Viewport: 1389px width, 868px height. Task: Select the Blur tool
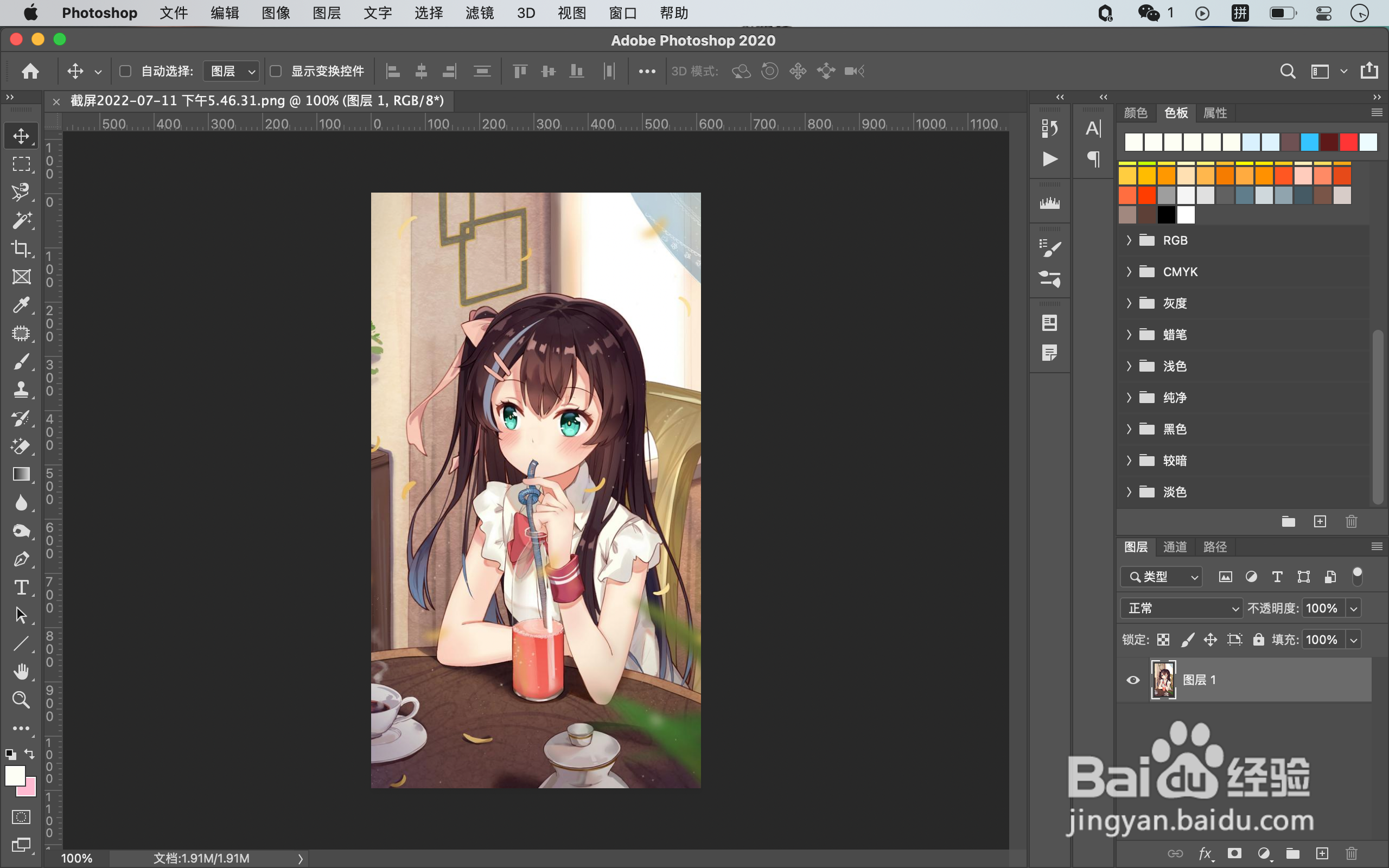pyautogui.click(x=22, y=503)
